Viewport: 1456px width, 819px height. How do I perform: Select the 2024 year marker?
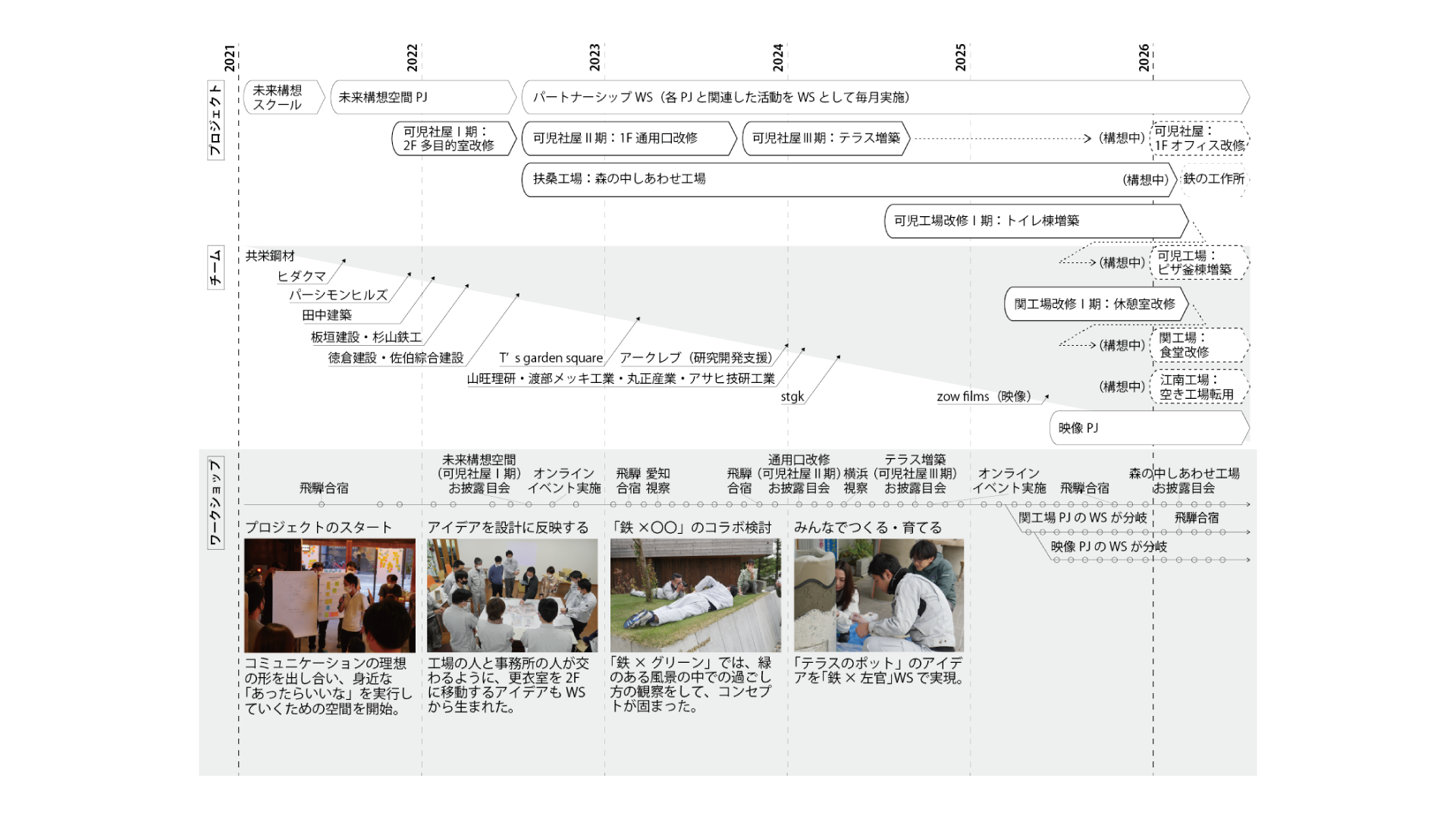[778, 58]
